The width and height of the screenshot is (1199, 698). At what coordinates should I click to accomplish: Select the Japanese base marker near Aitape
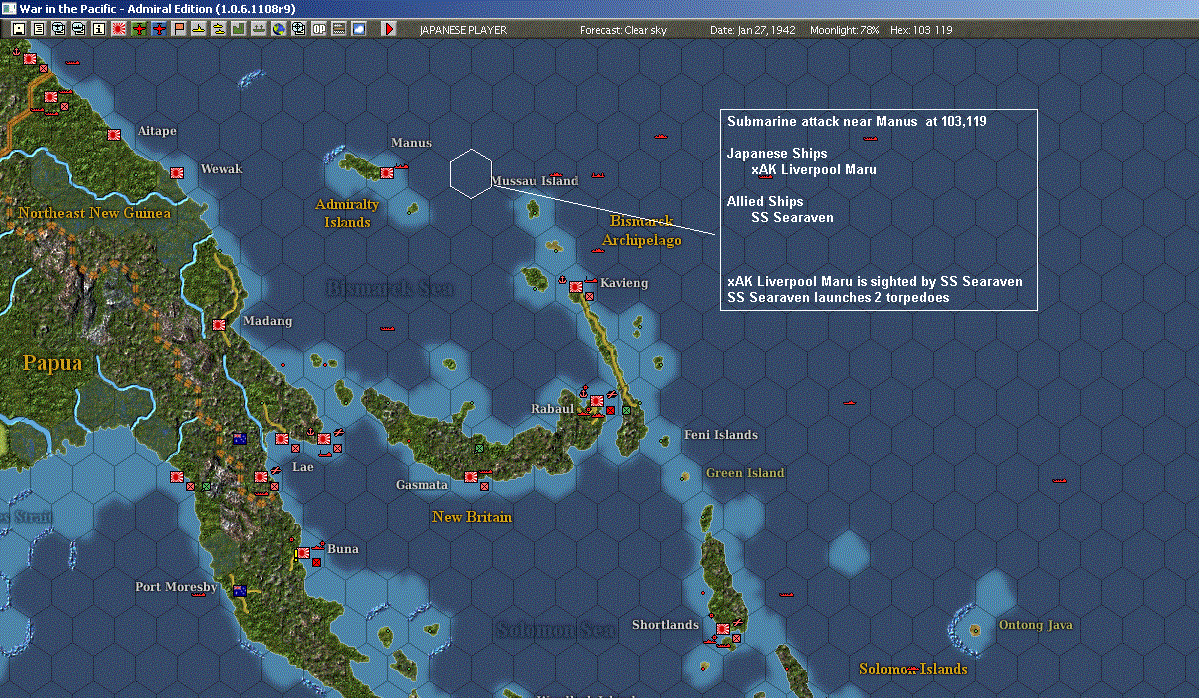pyautogui.click(x=114, y=135)
